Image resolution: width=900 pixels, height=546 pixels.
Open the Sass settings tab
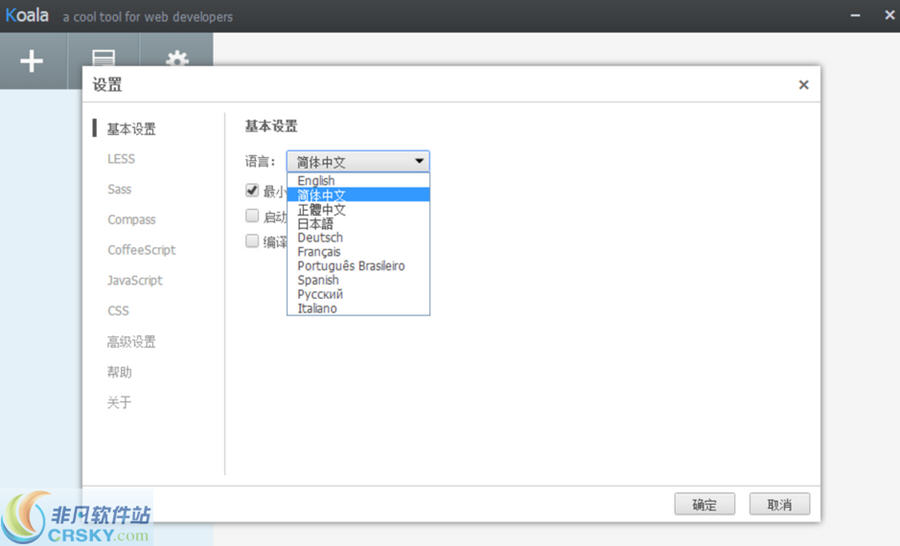(119, 189)
